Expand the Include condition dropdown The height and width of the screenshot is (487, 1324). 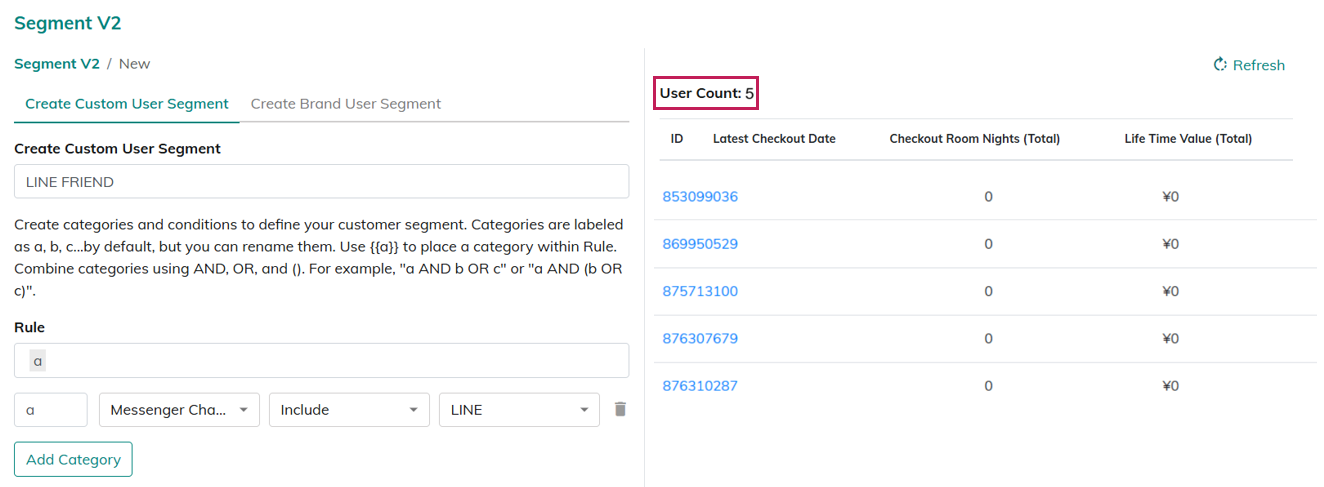(x=349, y=410)
